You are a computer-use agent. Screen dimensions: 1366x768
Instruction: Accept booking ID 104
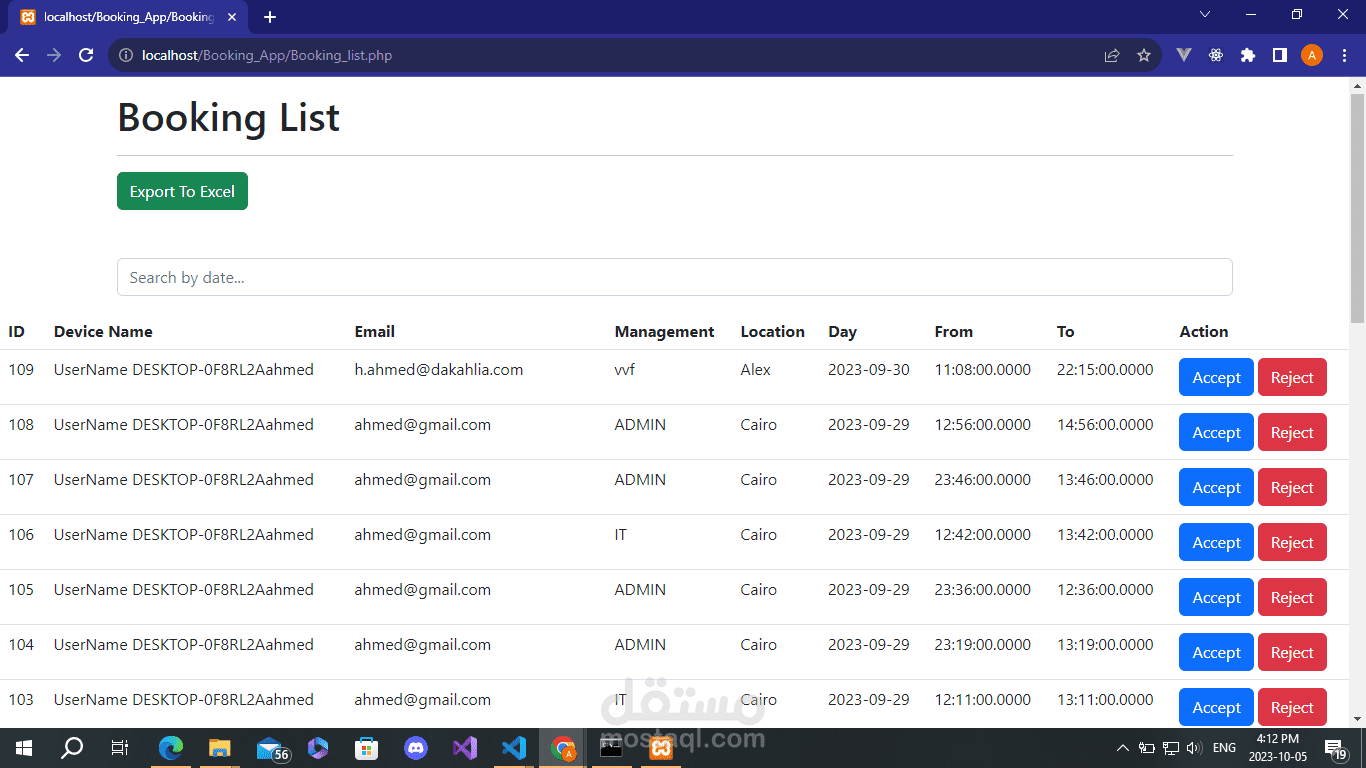coord(1216,652)
